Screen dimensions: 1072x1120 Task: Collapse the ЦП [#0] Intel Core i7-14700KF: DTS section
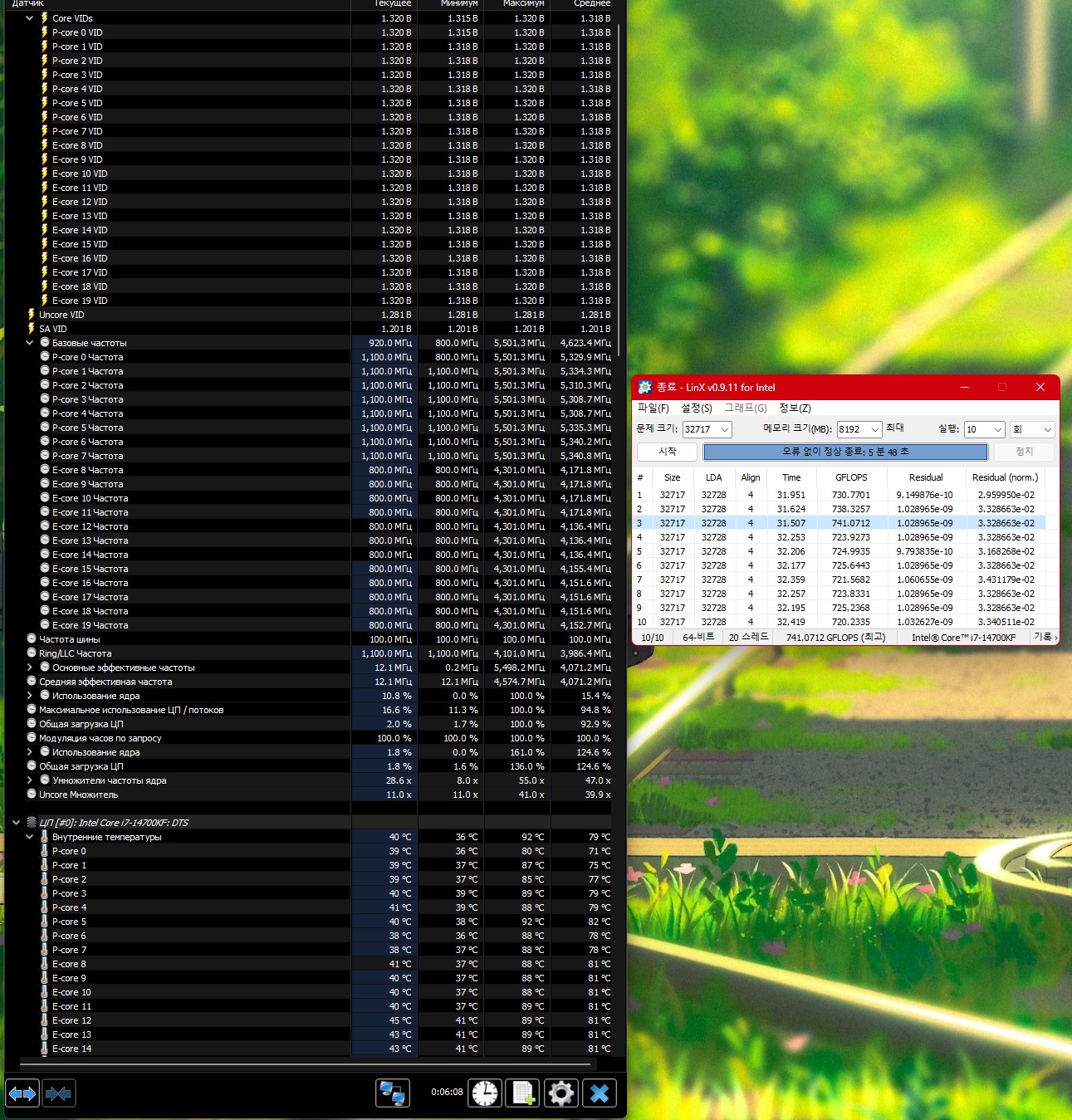16,822
